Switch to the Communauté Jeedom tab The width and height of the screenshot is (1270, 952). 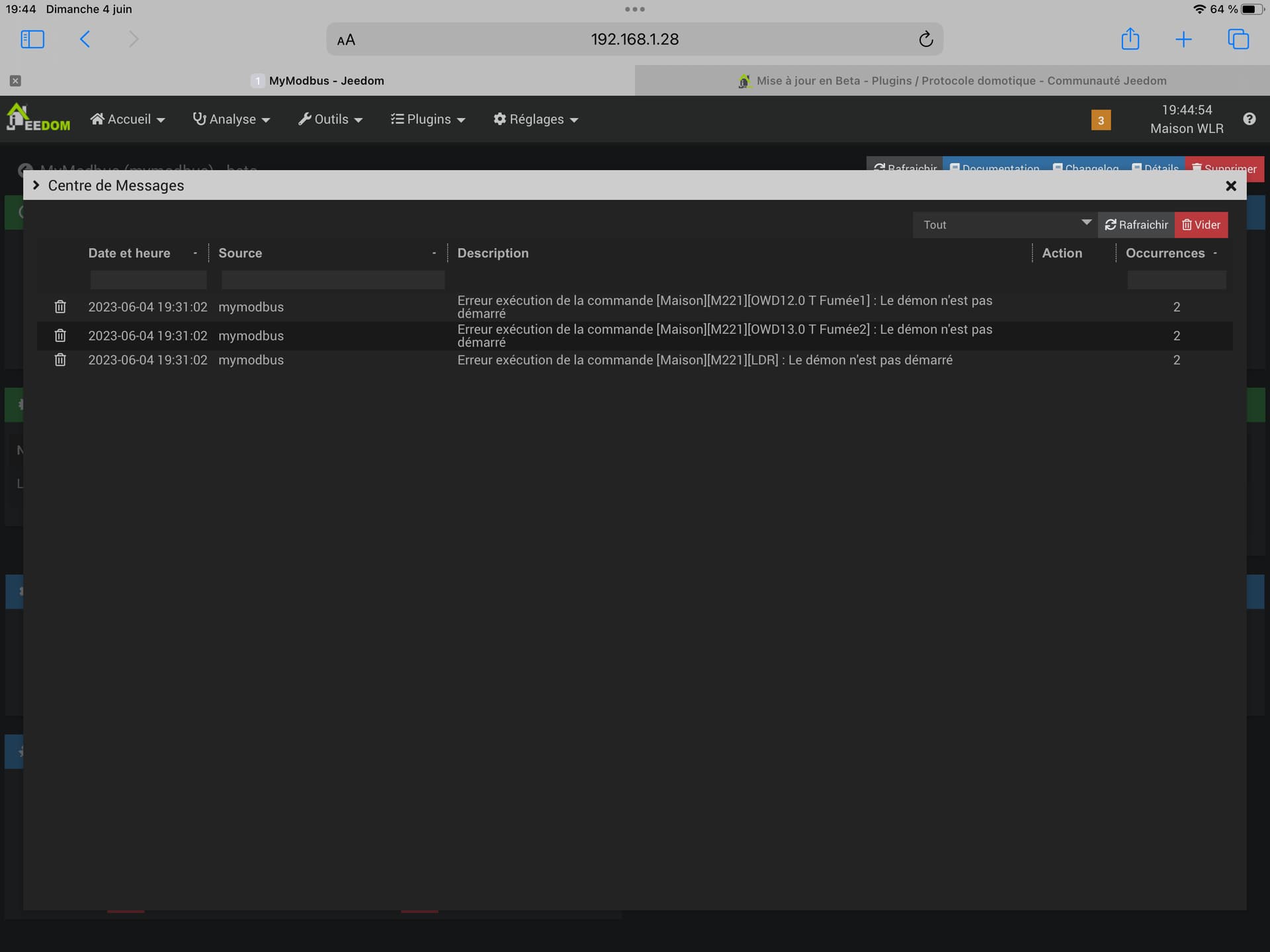pos(952,81)
